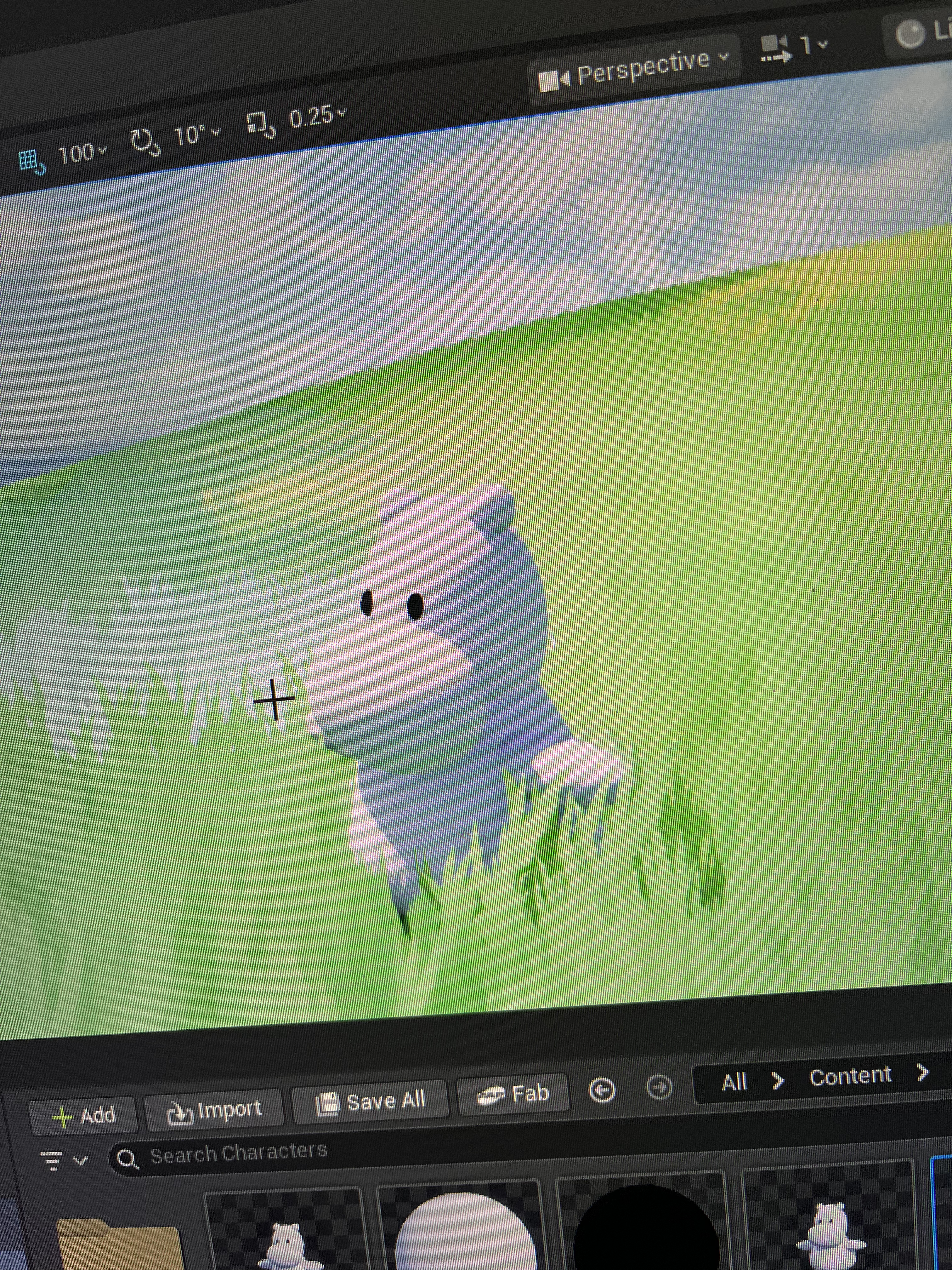Expand the arrow after All breadcrumb
This screenshot has width=952, height=1270.
778,1080
